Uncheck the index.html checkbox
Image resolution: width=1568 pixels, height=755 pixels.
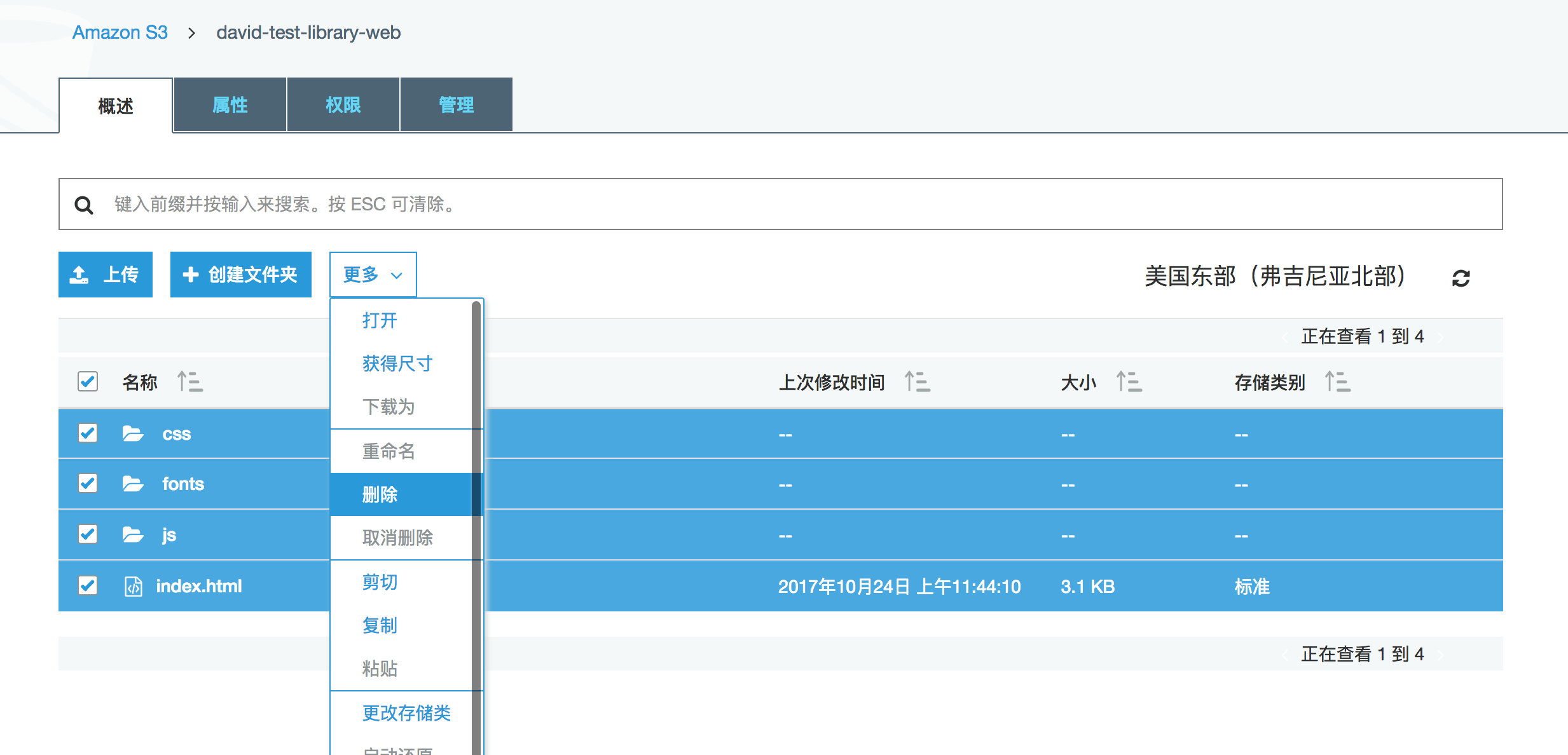click(88, 585)
